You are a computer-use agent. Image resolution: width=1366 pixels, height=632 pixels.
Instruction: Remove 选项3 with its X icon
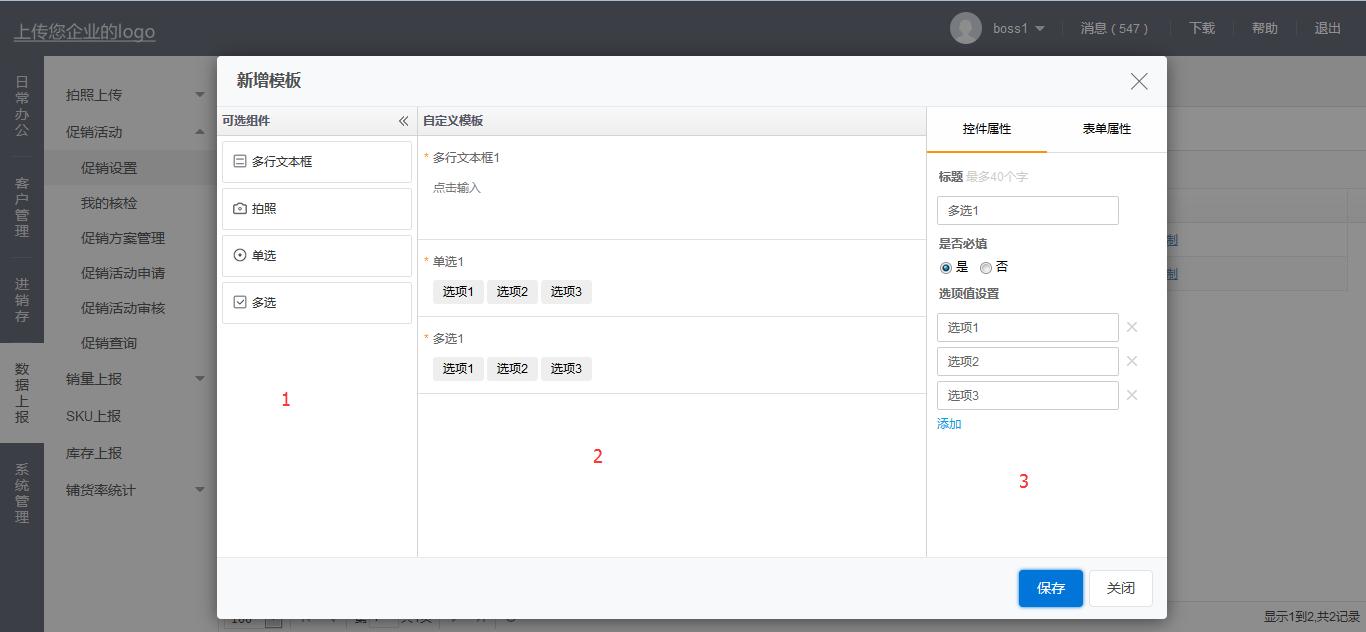point(1132,395)
